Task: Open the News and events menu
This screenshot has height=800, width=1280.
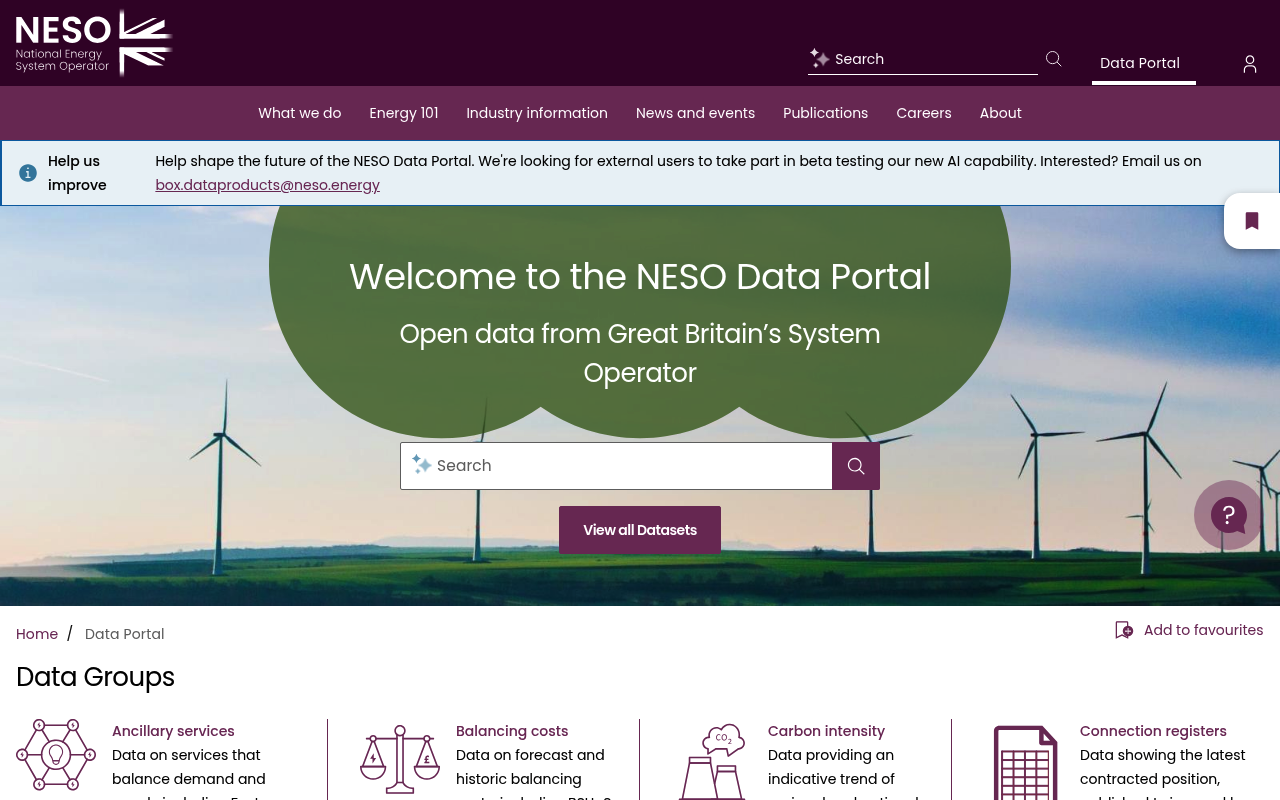Action: pyautogui.click(x=695, y=113)
